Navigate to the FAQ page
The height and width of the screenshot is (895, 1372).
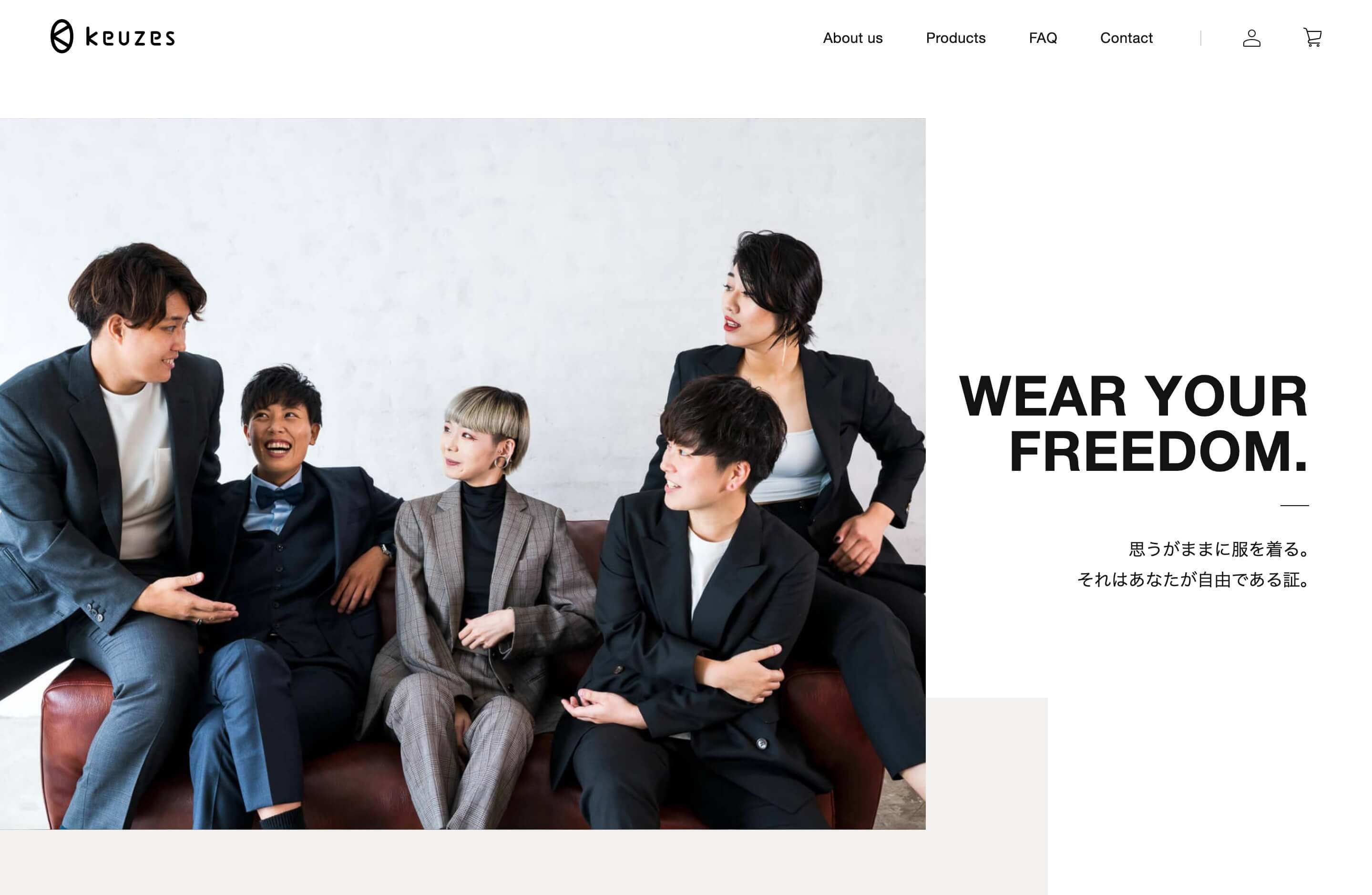[1043, 38]
